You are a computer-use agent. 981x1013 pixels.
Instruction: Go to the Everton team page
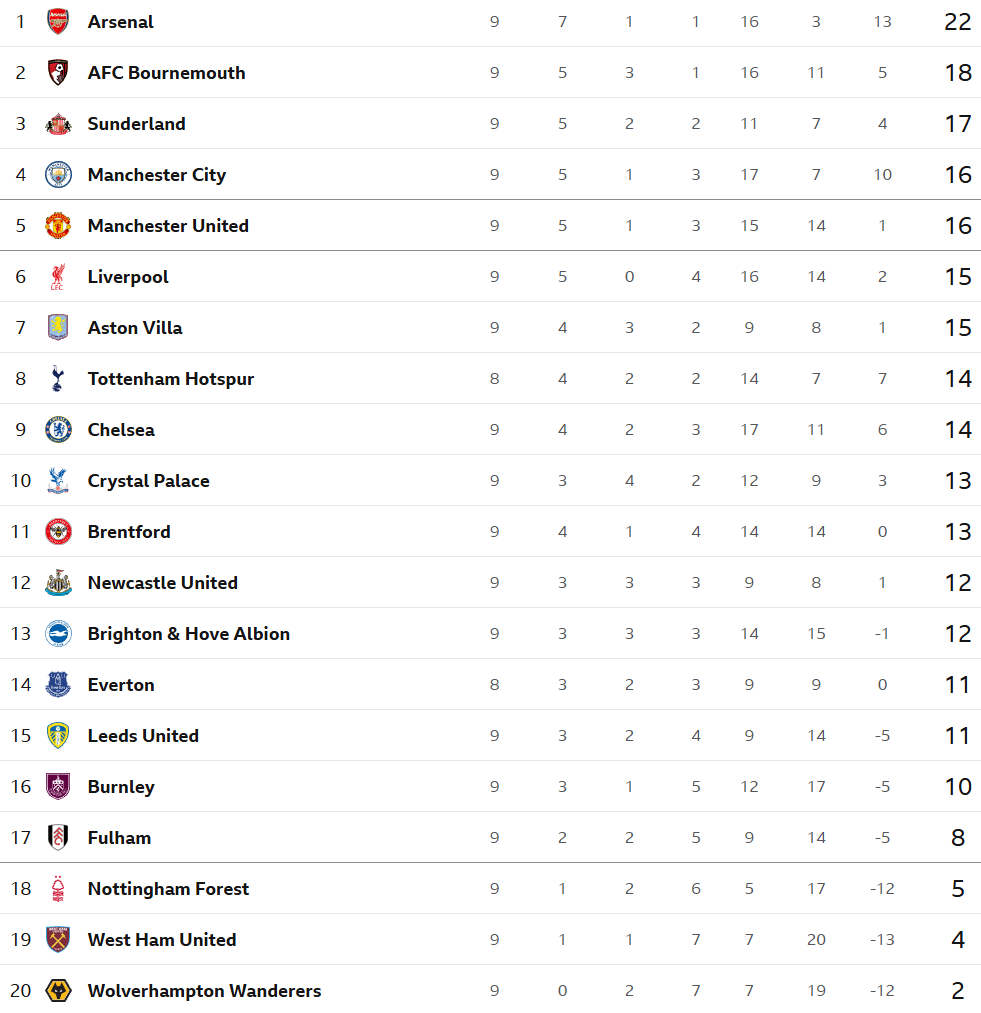pos(121,685)
